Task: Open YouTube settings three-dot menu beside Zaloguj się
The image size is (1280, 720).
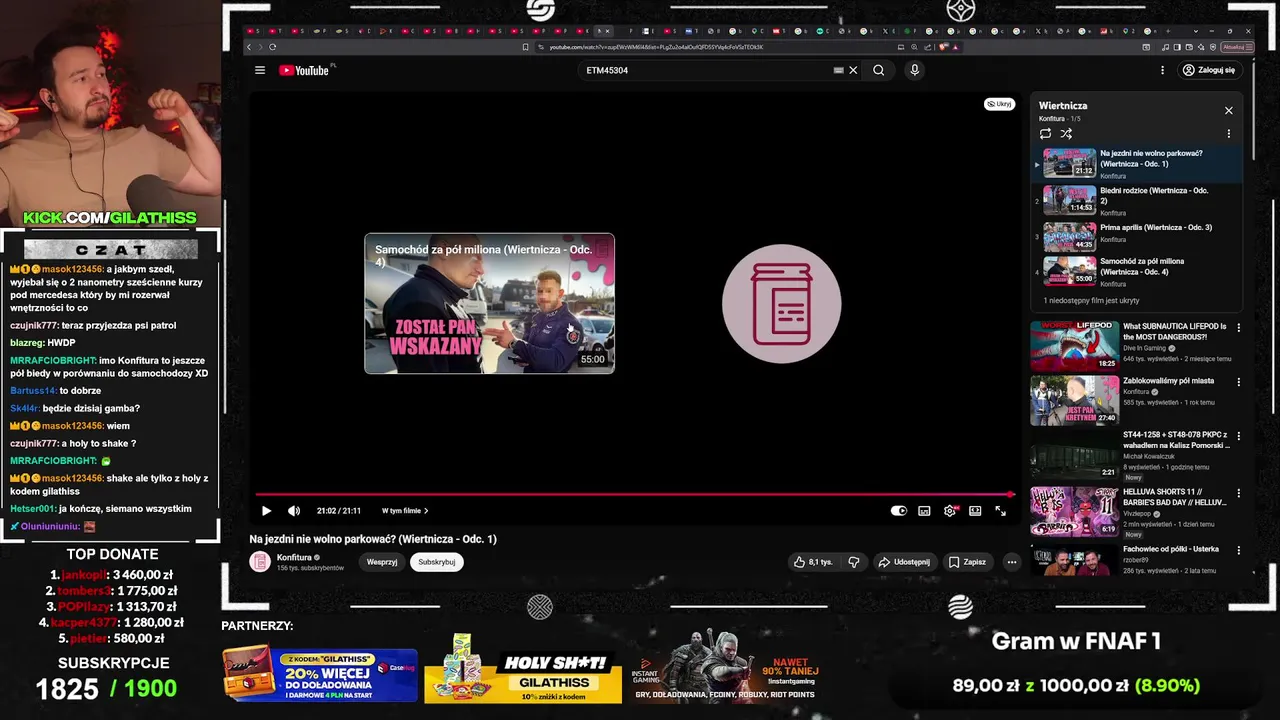Action: click(x=1162, y=70)
